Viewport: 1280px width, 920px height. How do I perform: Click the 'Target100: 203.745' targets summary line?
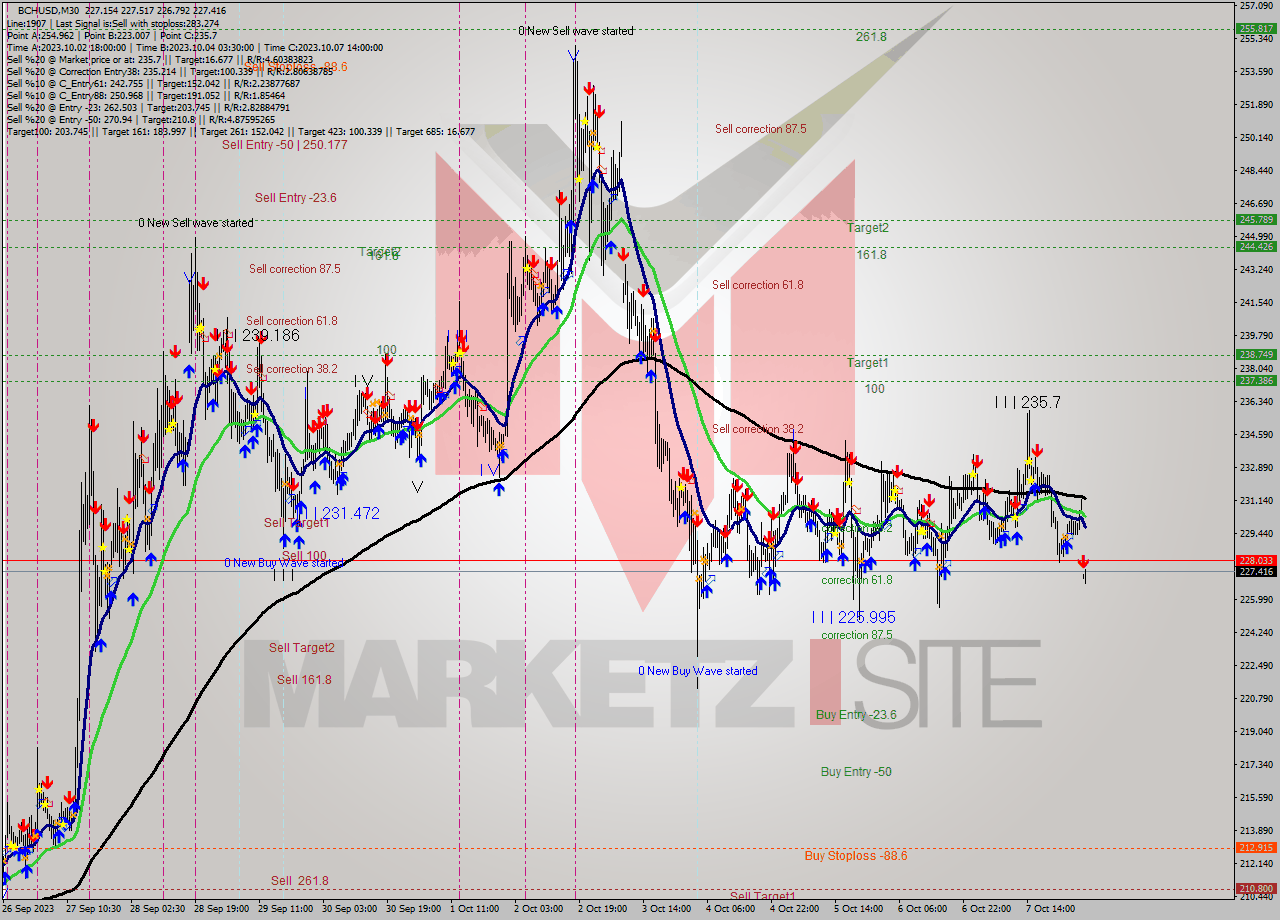(241, 132)
